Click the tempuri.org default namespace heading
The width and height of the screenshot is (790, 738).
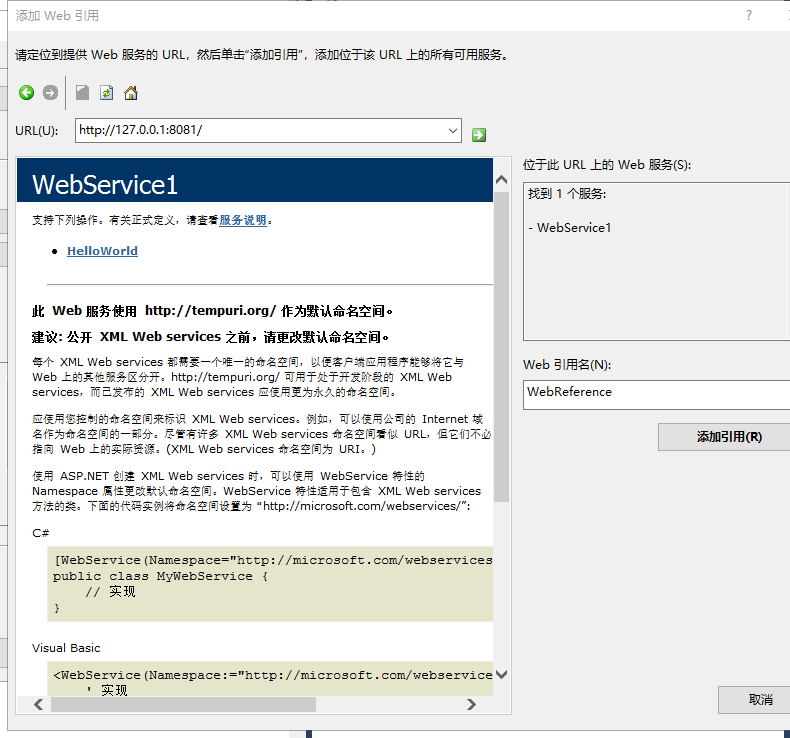(212, 311)
